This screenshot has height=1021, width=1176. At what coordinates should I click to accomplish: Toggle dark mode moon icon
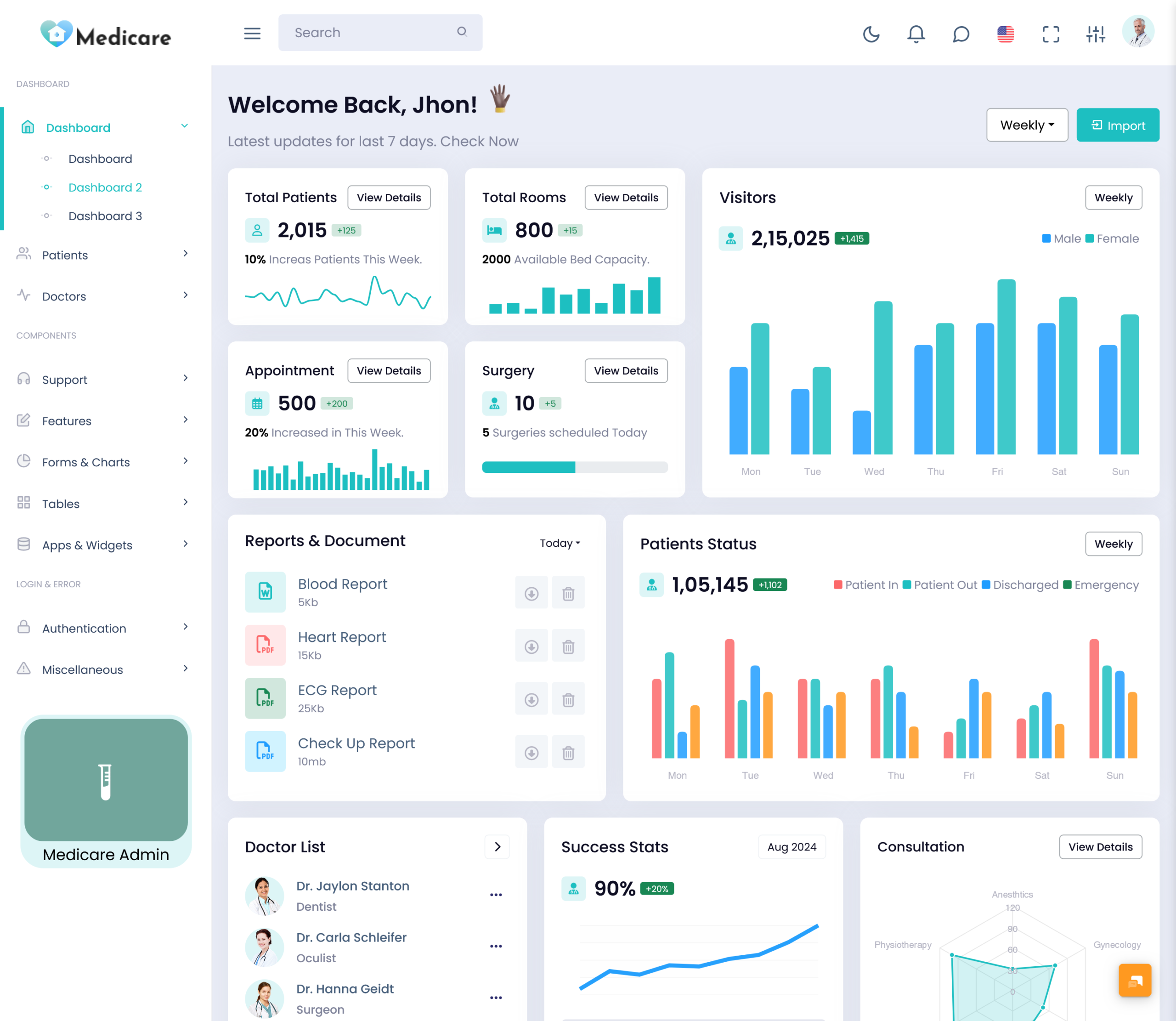(871, 34)
